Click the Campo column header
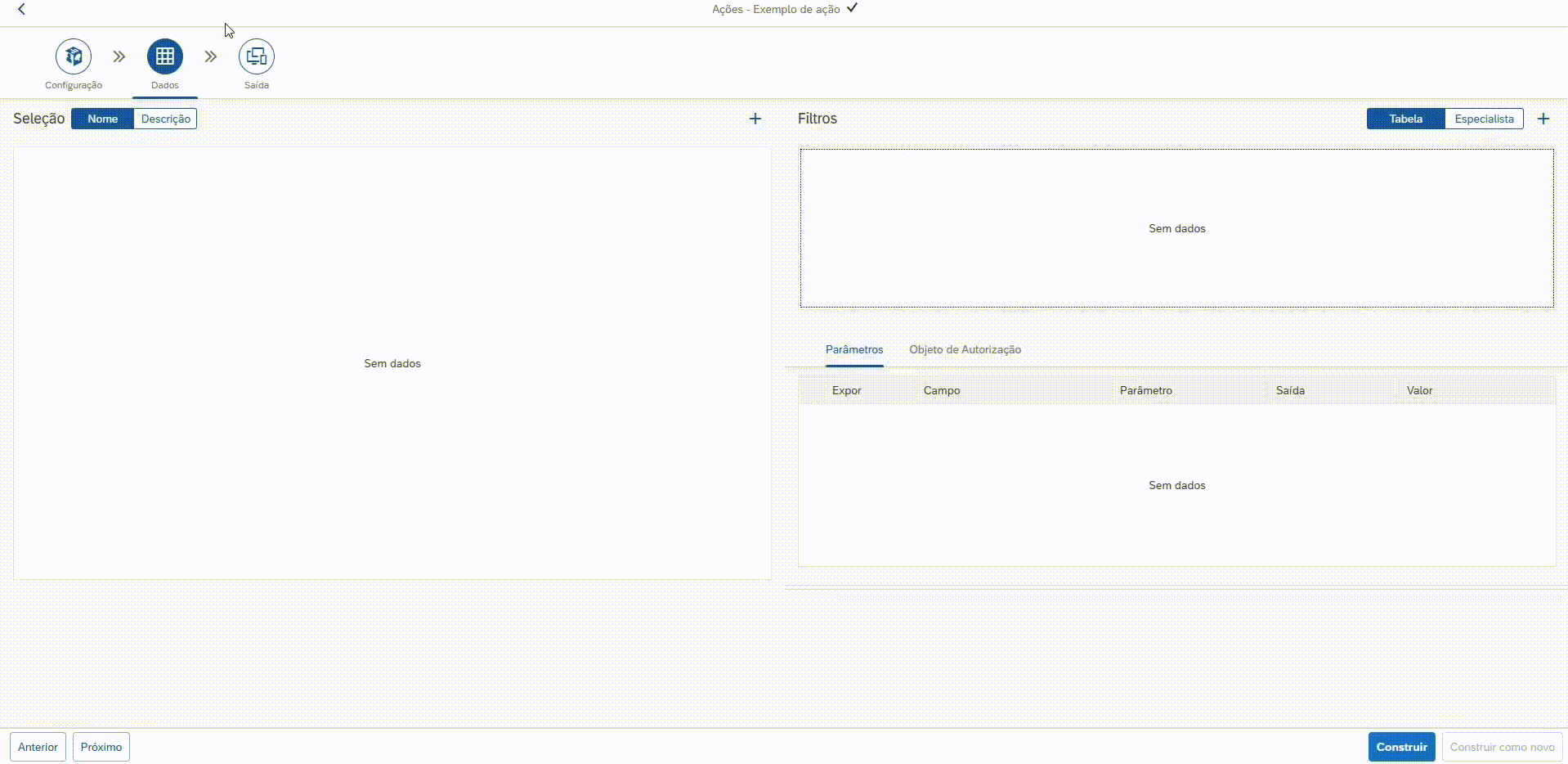 pyautogui.click(x=942, y=390)
